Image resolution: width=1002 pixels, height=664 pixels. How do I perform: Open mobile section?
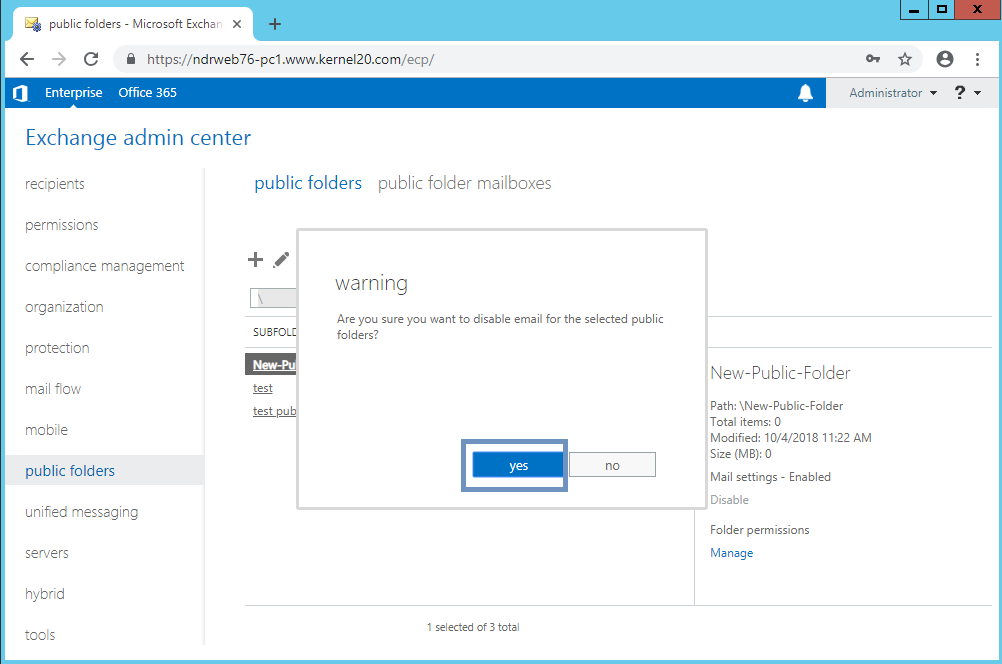click(47, 429)
